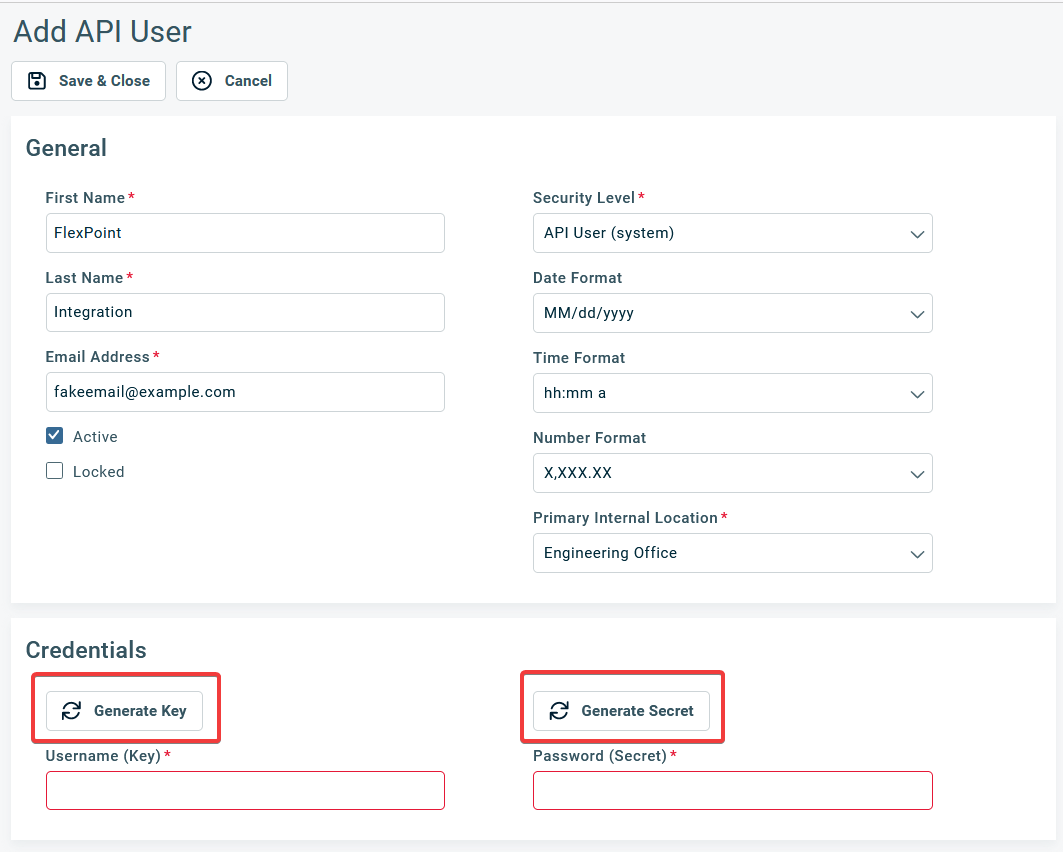Click the Save & Close button
The height and width of the screenshot is (852, 1063).
pyautogui.click(x=88, y=81)
